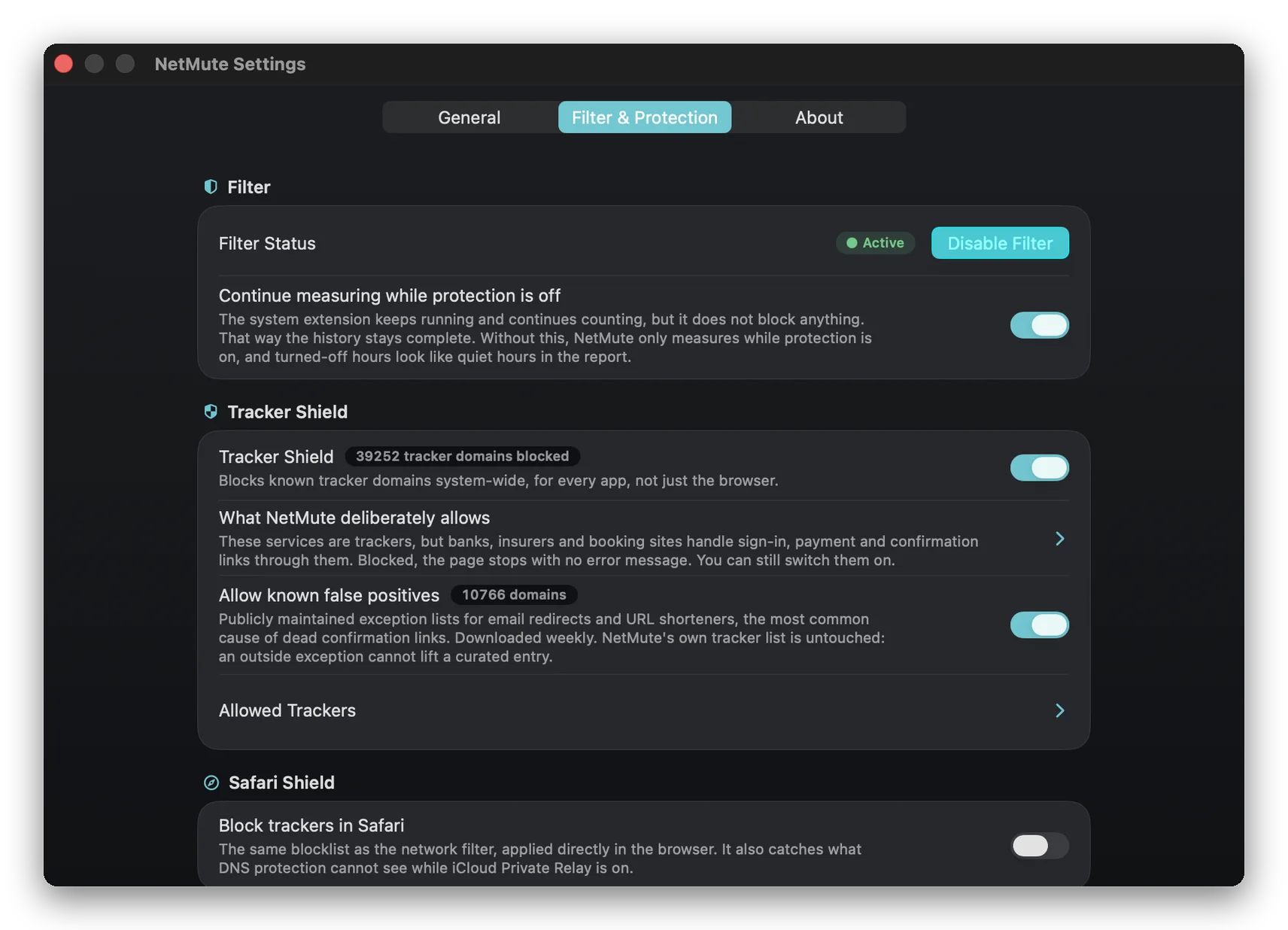Click the Safari Shield compass icon
The width and height of the screenshot is (1288, 930).
click(211, 783)
